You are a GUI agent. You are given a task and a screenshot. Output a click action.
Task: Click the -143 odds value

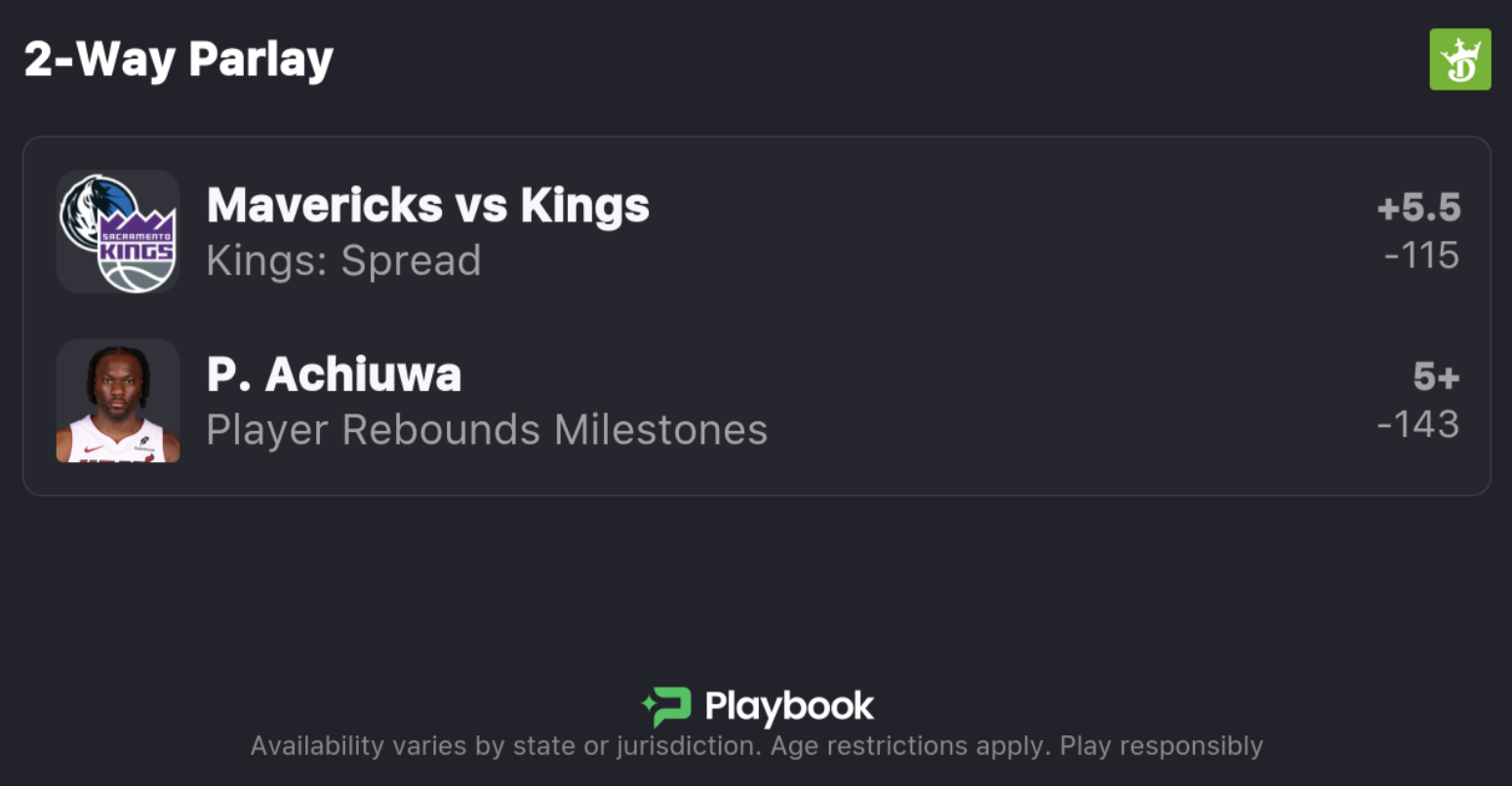tap(1418, 424)
